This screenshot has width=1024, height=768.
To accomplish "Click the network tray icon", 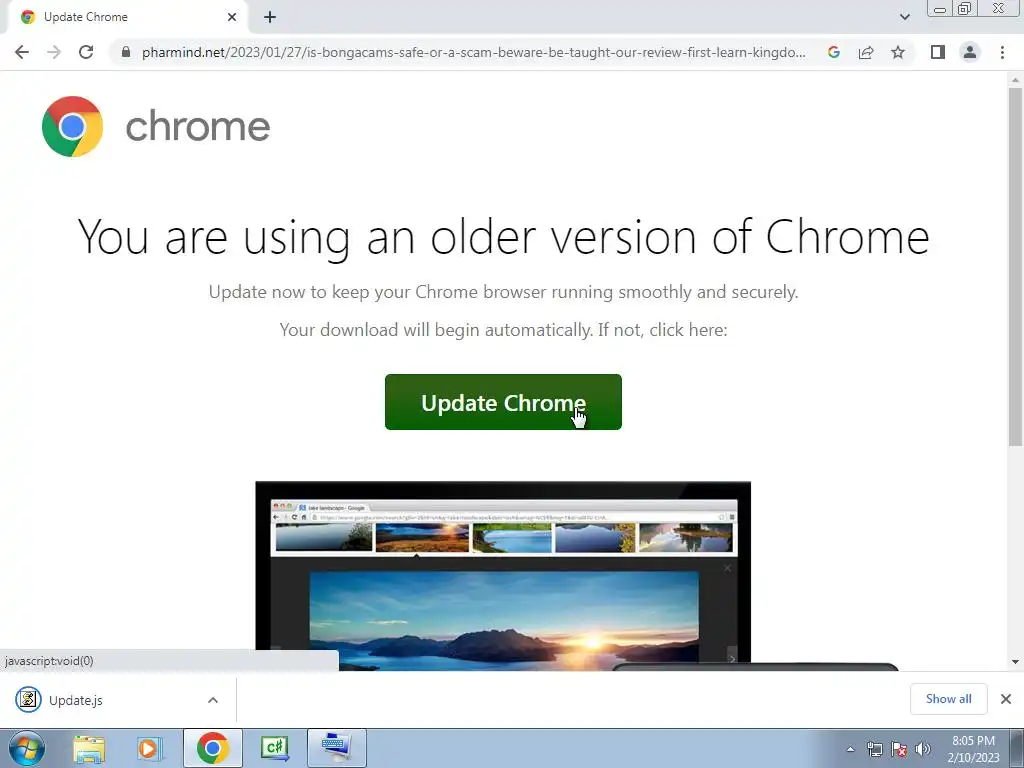I will 874,749.
